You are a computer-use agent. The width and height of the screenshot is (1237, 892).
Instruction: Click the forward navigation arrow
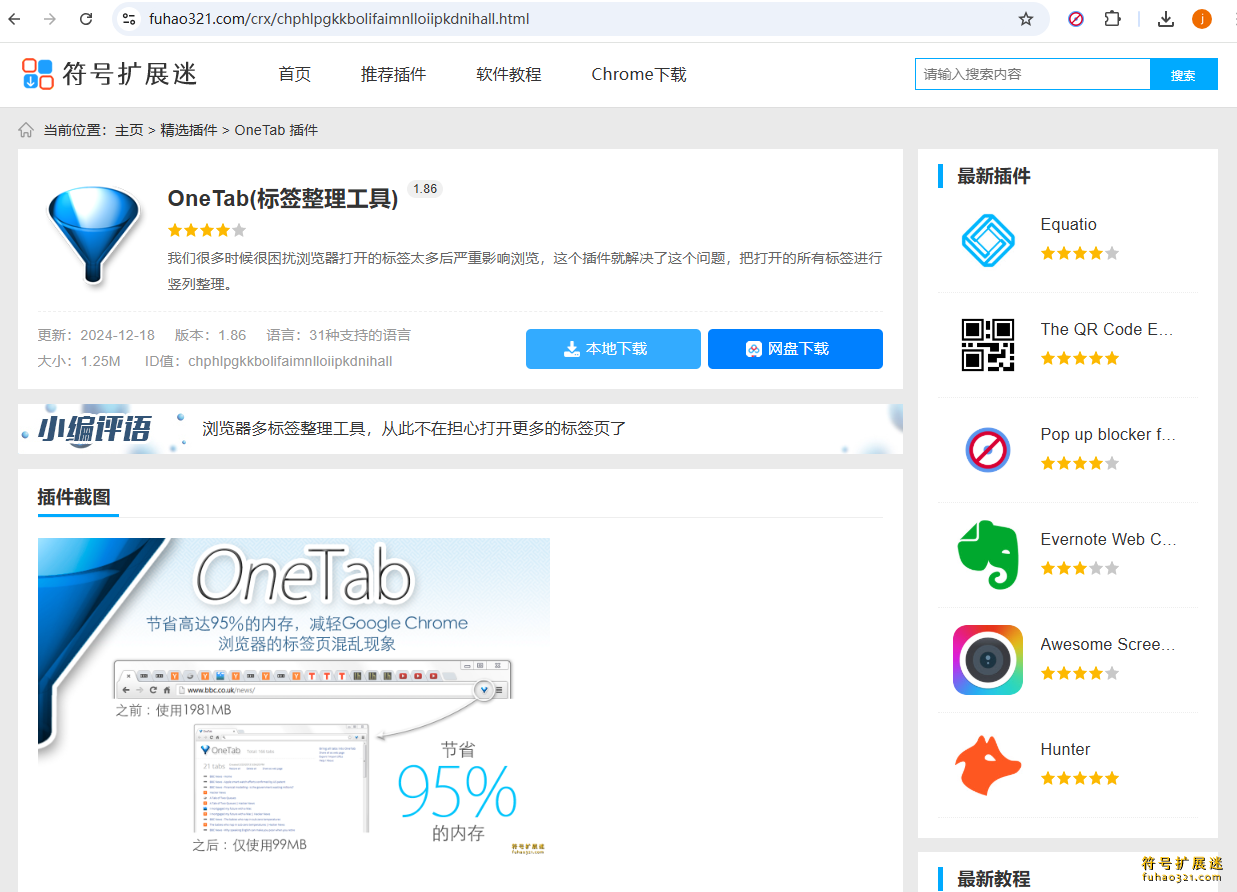click(x=50, y=19)
